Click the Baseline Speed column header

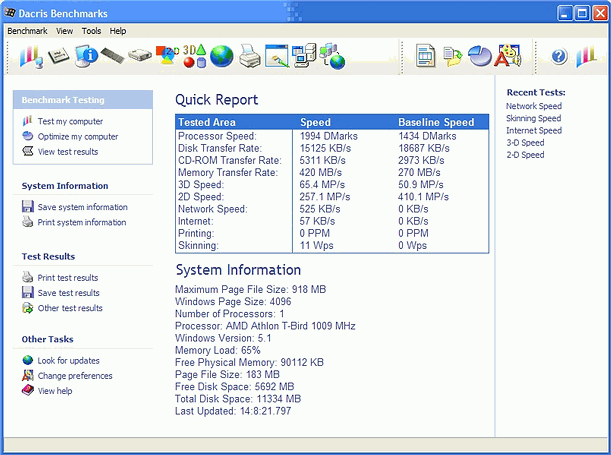pyautogui.click(x=436, y=122)
